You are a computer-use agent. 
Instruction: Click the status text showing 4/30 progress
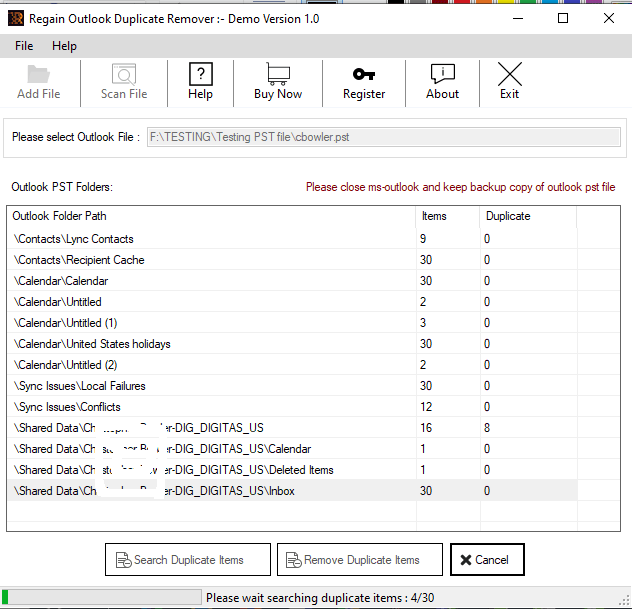tap(320, 597)
